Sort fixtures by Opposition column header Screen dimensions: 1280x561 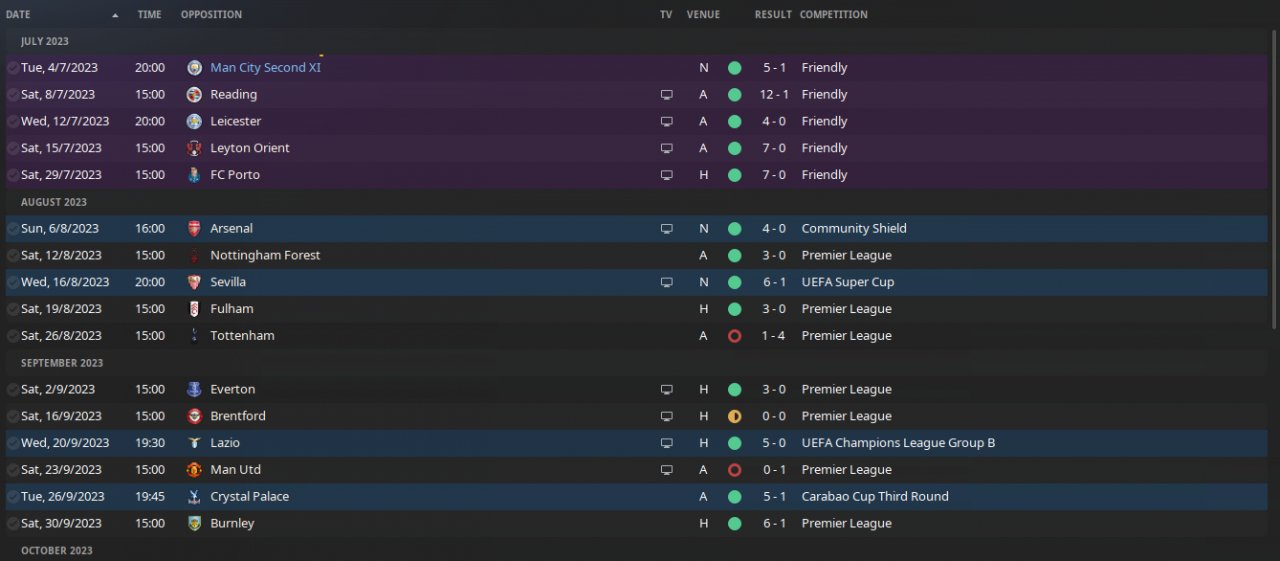(x=211, y=15)
